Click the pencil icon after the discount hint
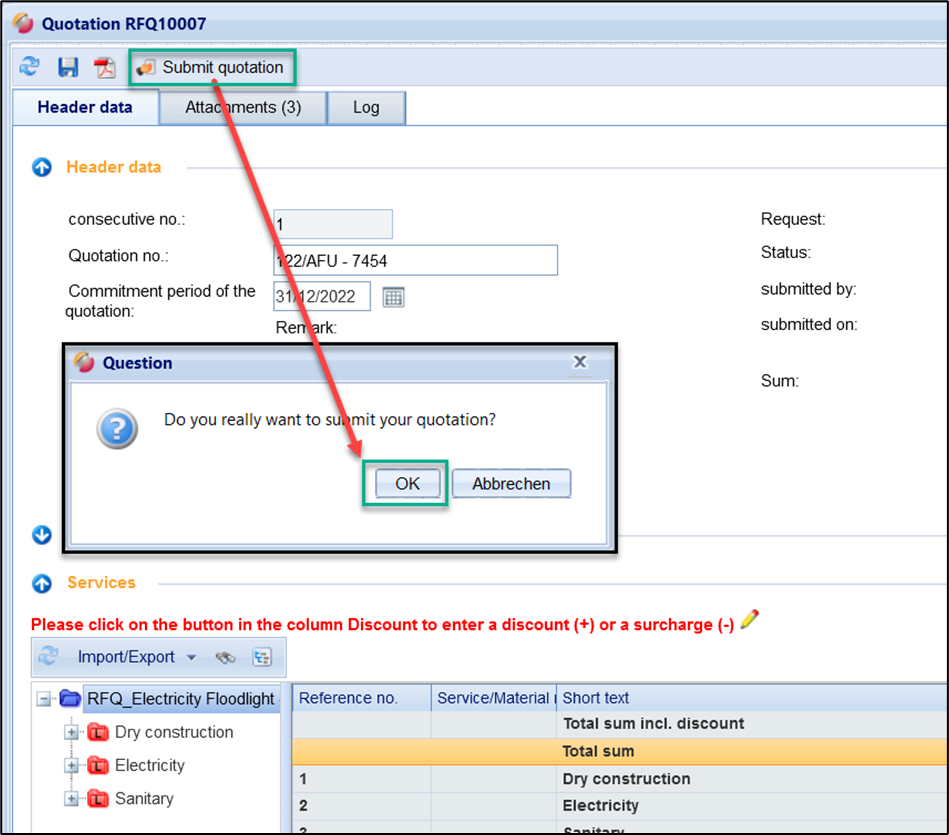Image resolution: width=949 pixels, height=835 pixels. [x=749, y=621]
